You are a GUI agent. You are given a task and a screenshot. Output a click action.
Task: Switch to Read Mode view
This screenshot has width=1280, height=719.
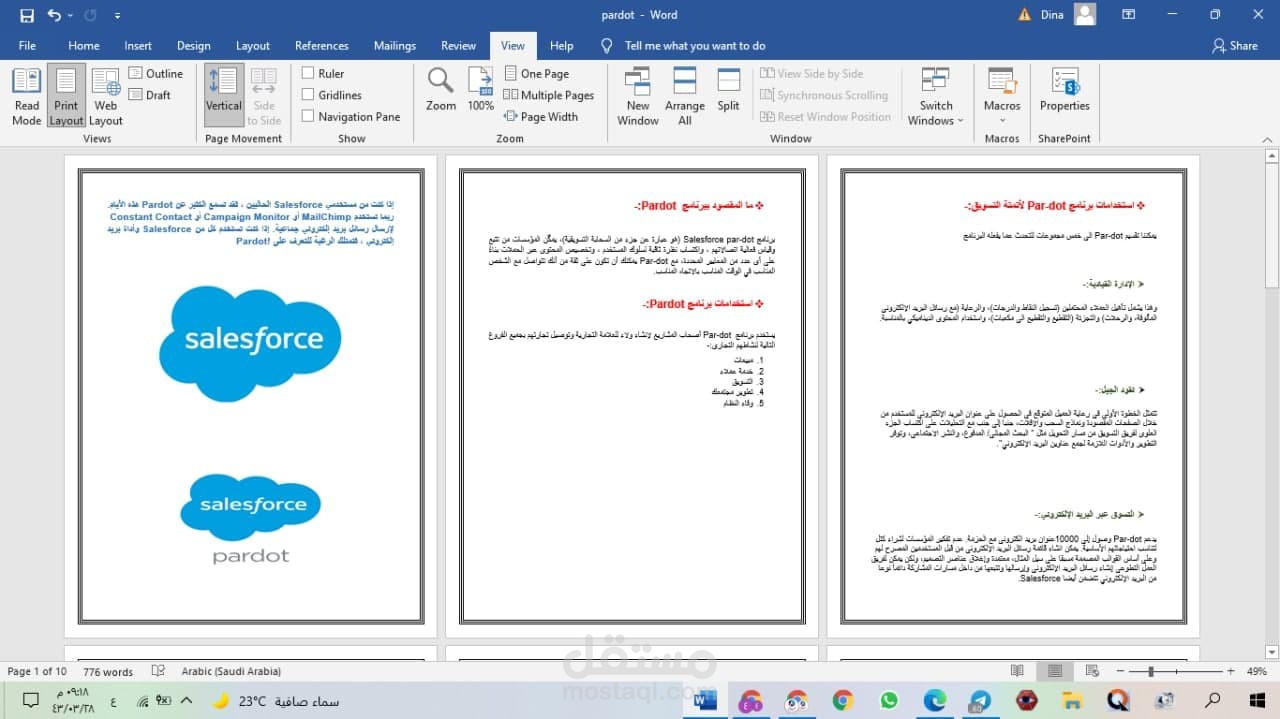point(27,97)
